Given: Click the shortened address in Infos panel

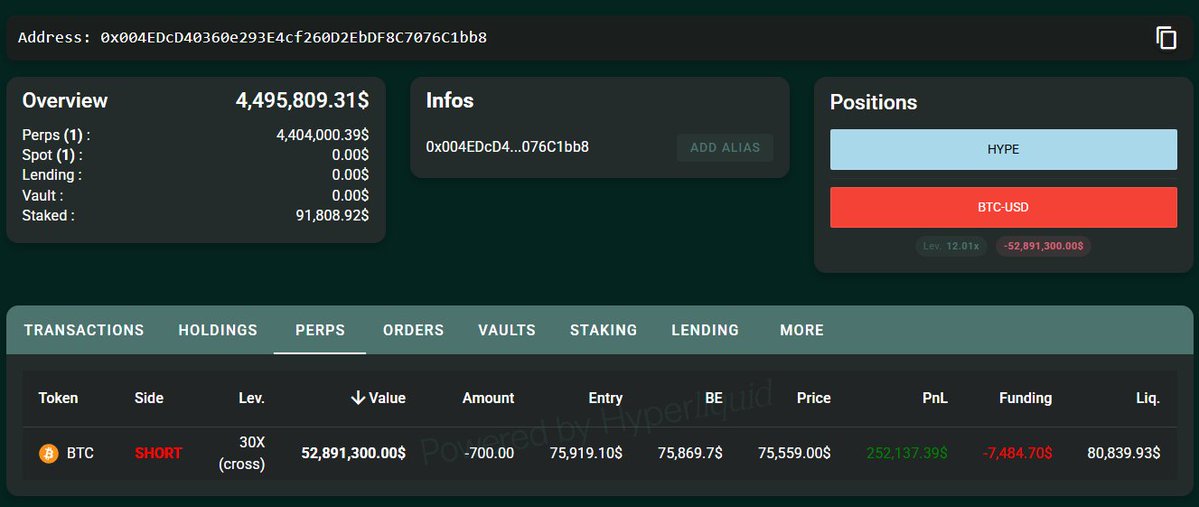Looking at the screenshot, I should tap(507, 148).
